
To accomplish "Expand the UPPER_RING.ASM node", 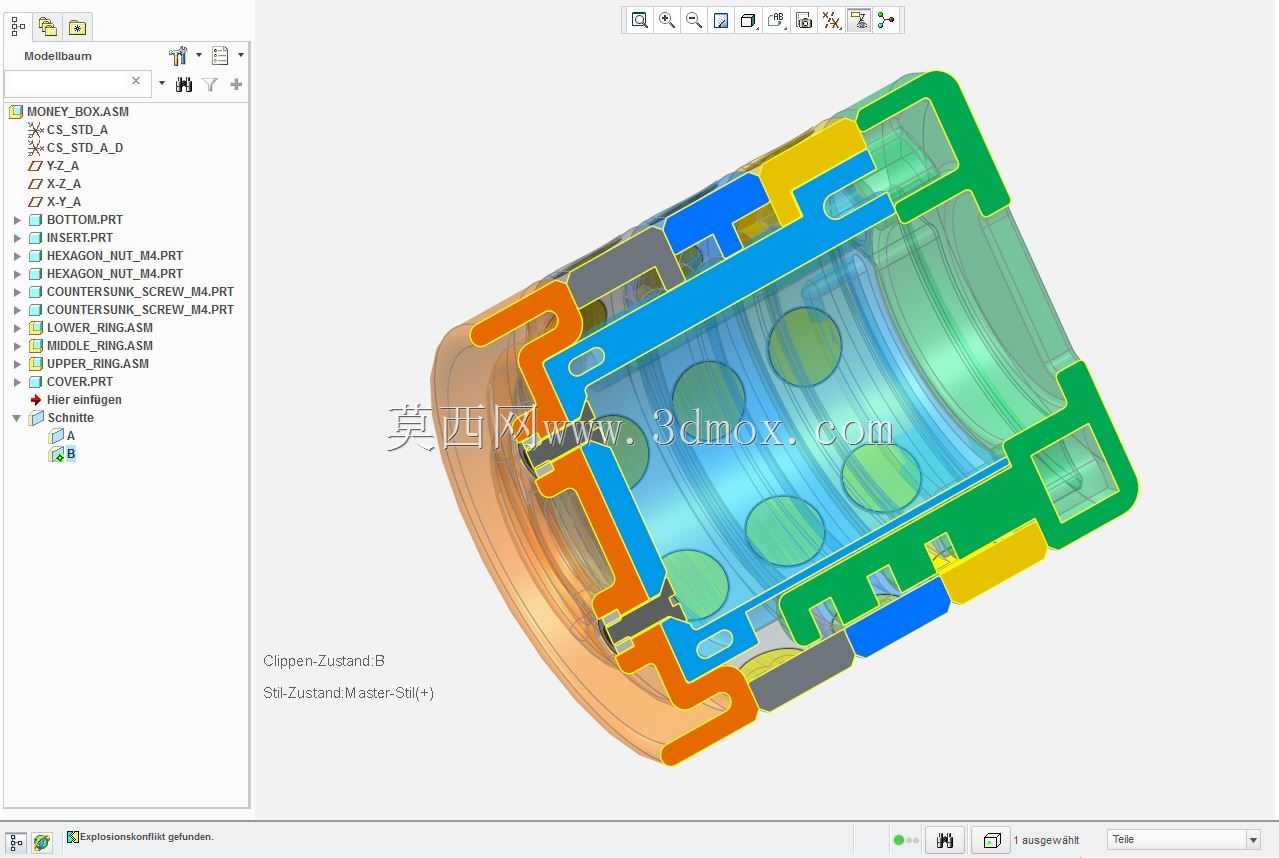I will 17,364.
